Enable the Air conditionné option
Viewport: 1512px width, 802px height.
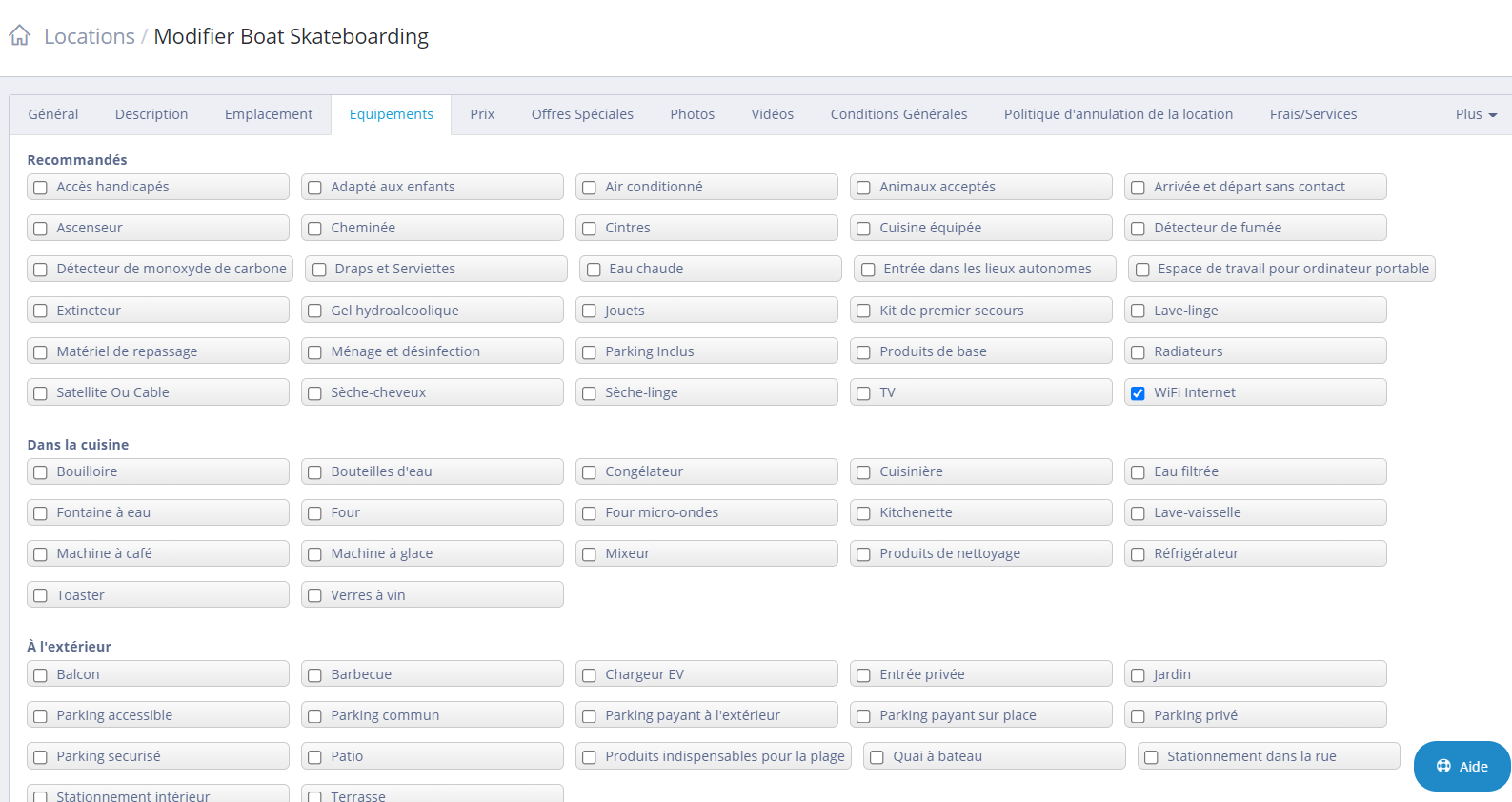pos(589,188)
